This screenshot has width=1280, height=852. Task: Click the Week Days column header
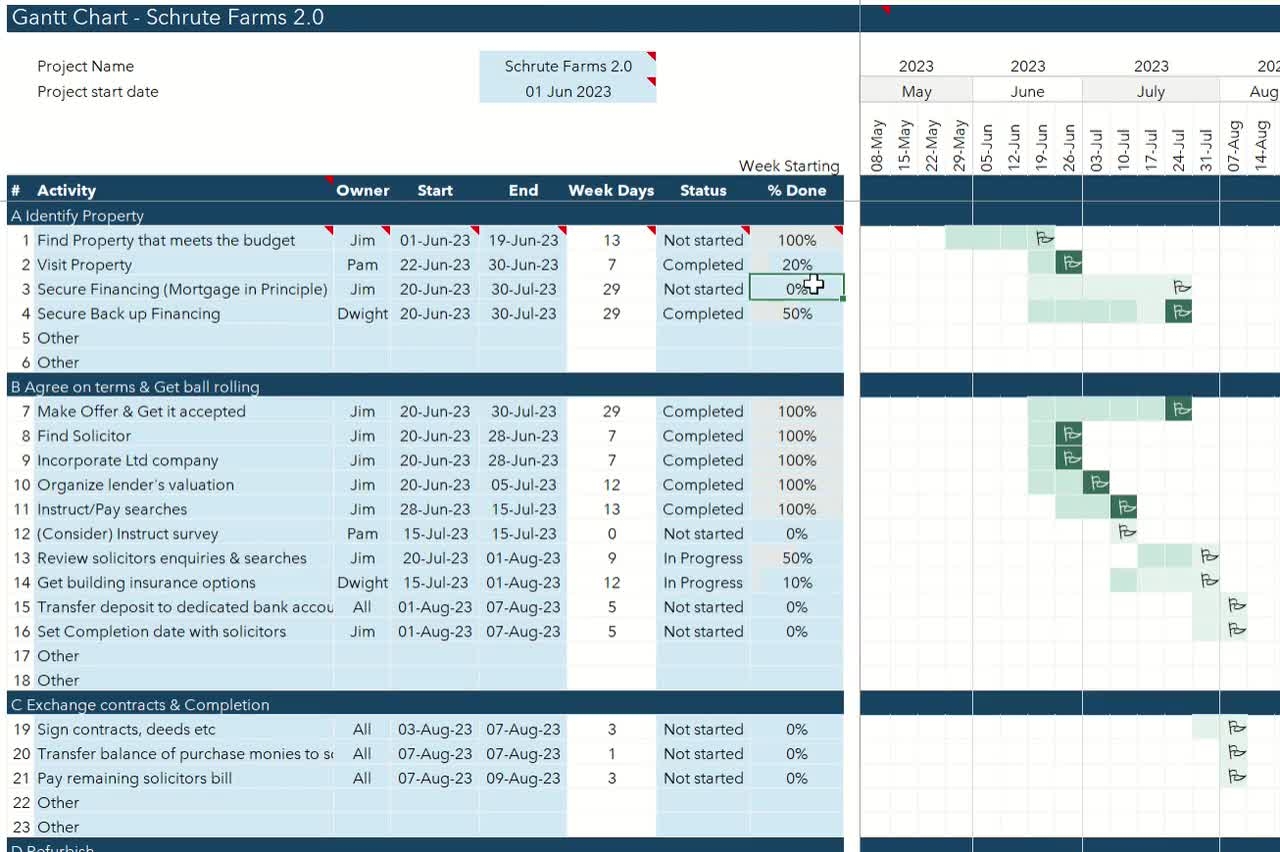click(610, 190)
